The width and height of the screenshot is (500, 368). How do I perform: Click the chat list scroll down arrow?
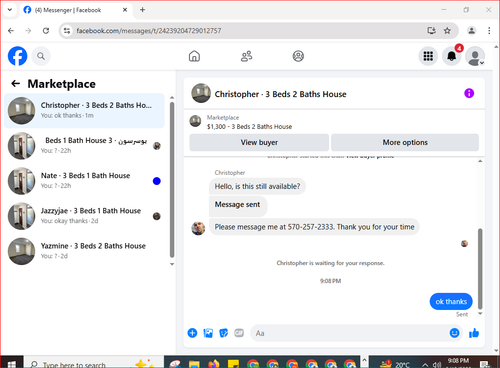(172, 264)
